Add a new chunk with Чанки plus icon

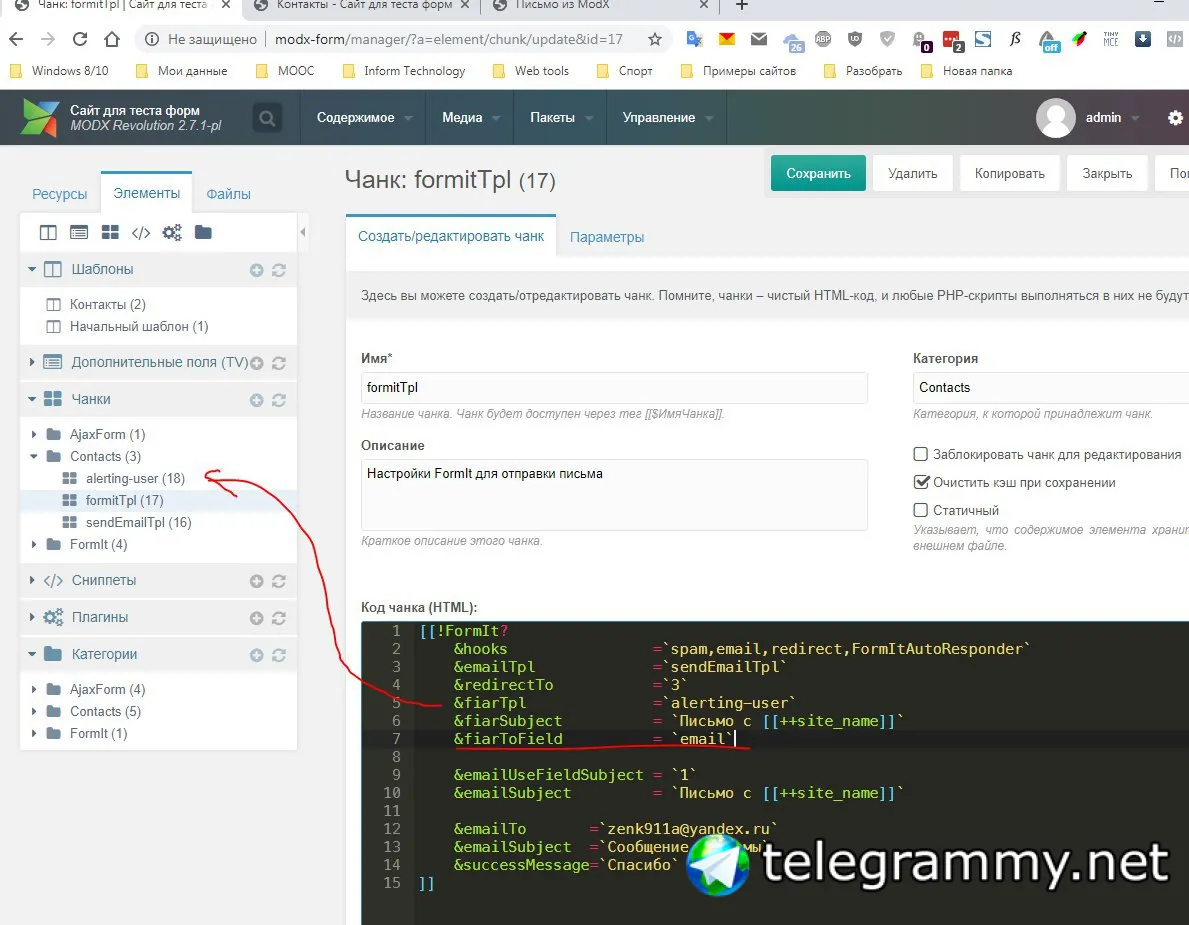click(256, 400)
